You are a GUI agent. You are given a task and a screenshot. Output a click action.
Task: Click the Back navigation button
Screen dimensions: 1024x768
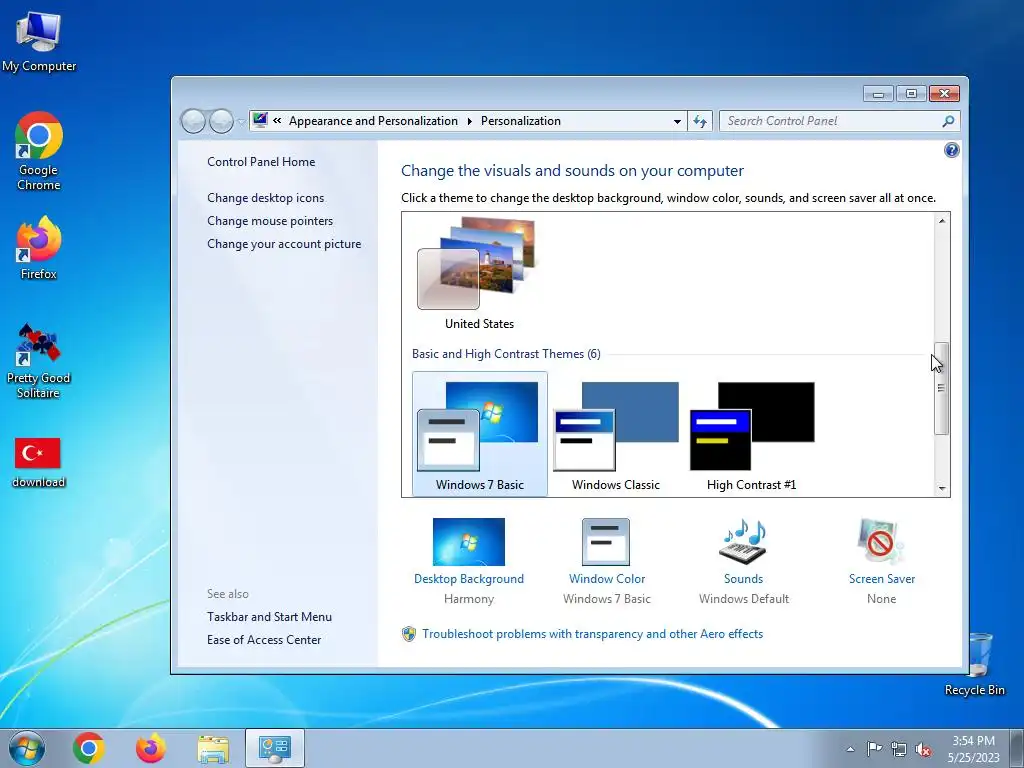193,121
